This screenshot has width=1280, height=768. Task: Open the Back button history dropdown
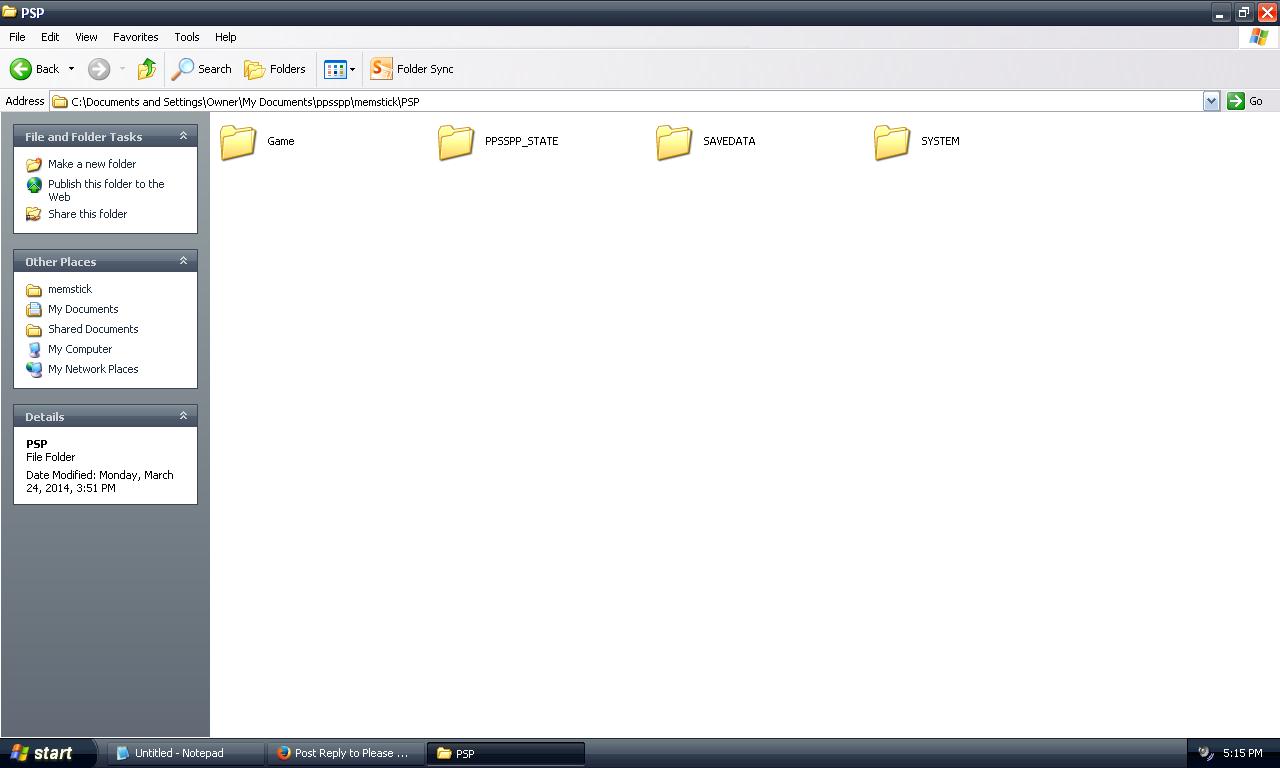(71, 69)
